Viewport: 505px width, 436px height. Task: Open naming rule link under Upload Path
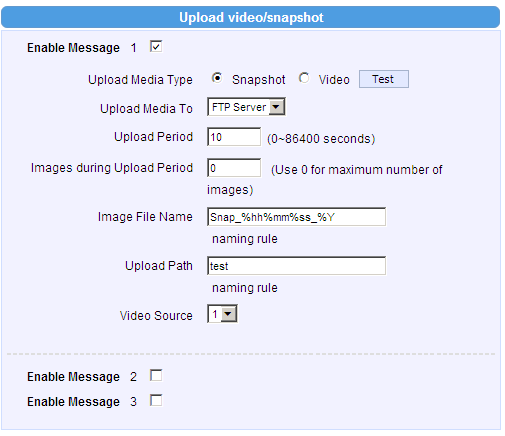coord(245,288)
